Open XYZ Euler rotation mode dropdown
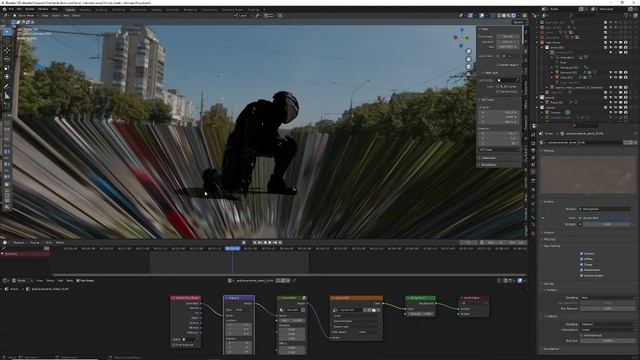Screen dimensions: 640x360 tap(499, 150)
